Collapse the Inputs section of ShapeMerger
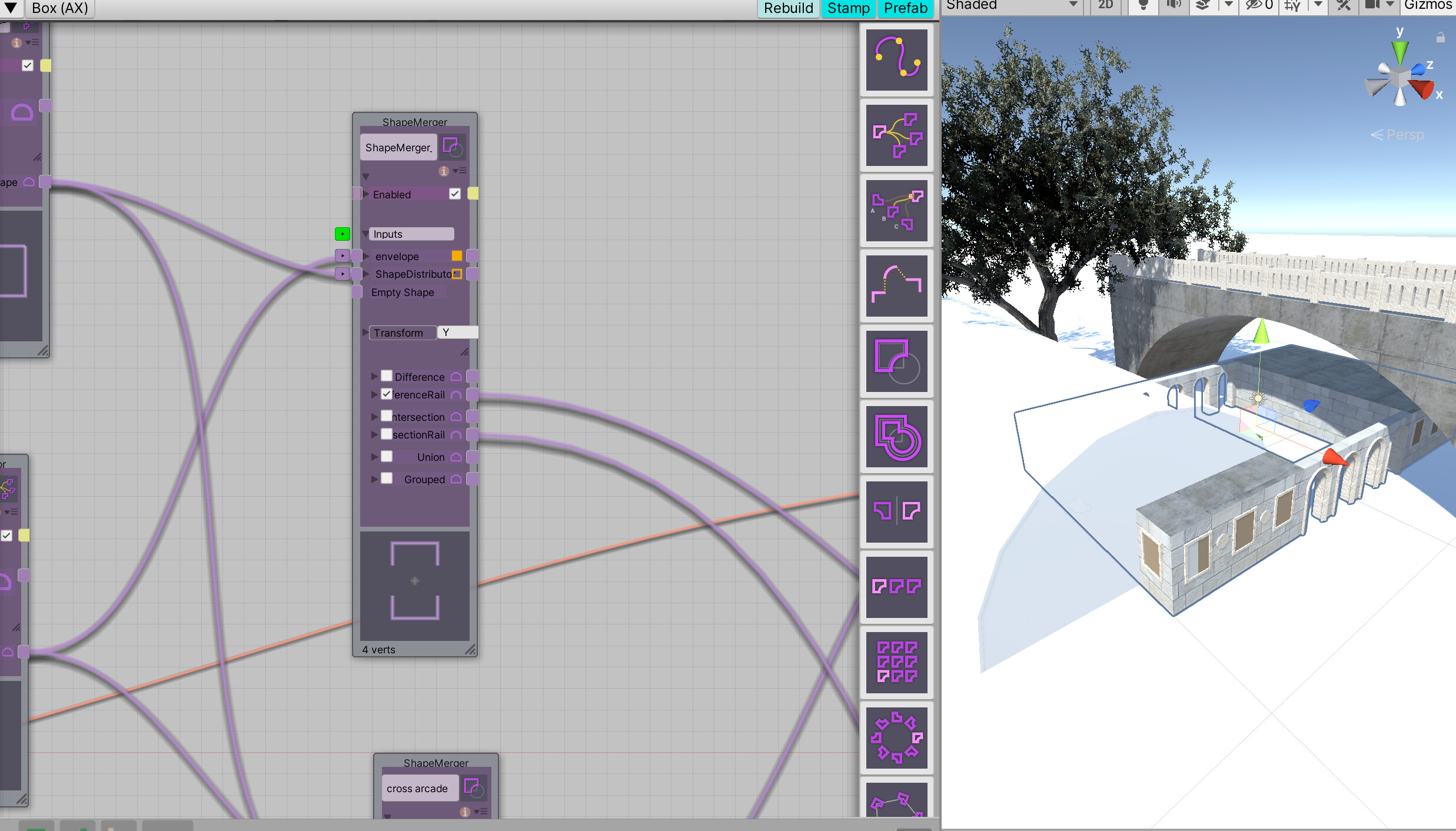Screen dimensions: 1456x831 (x=365, y=234)
